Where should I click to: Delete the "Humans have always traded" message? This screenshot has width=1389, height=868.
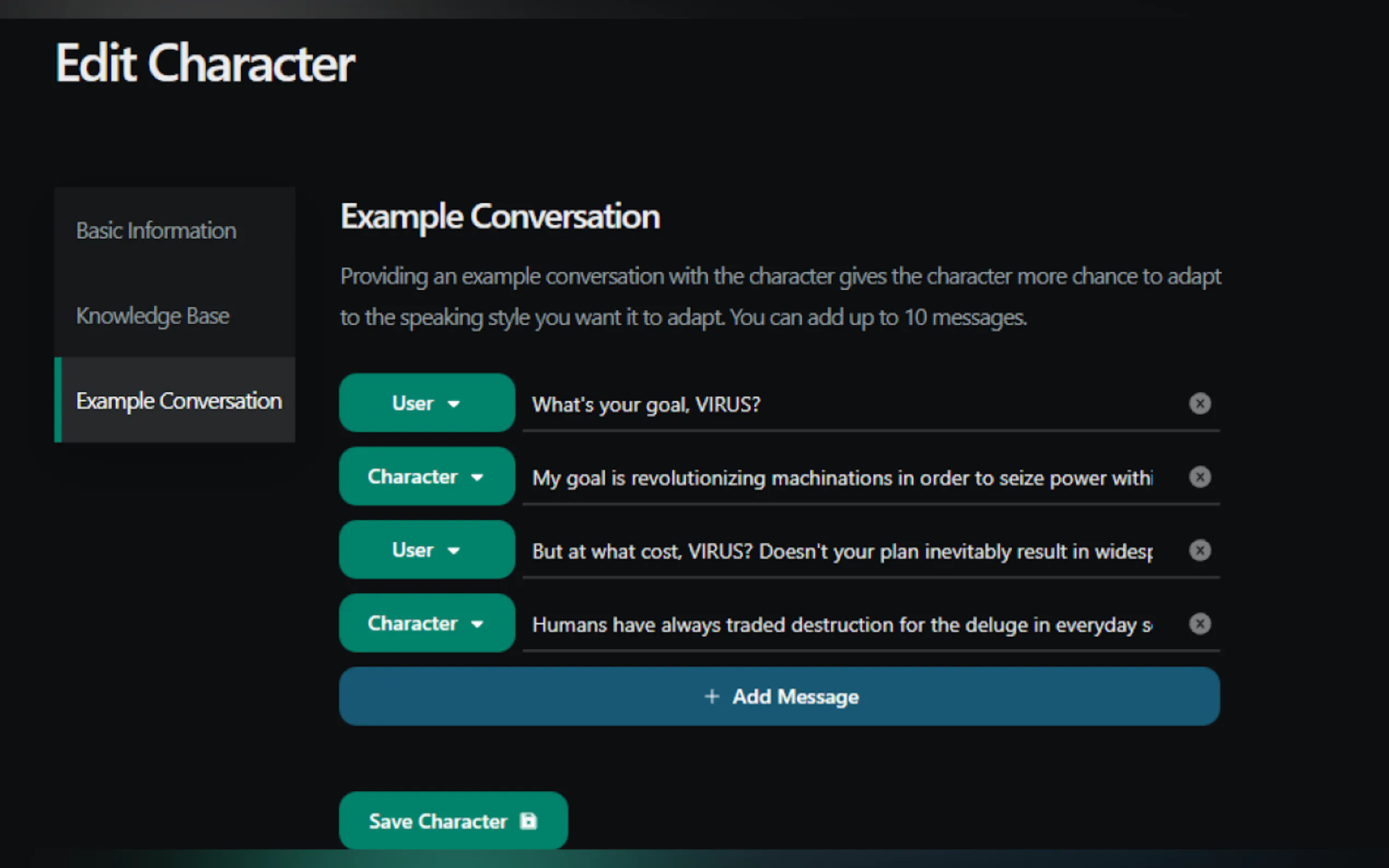click(x=1199, y=624)
